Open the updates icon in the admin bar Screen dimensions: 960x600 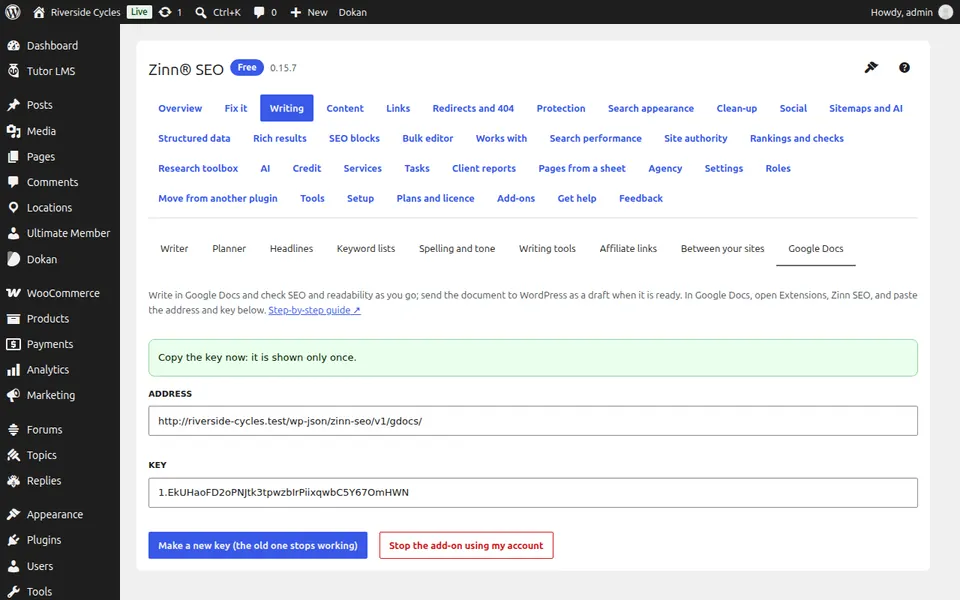pos(165,12)
